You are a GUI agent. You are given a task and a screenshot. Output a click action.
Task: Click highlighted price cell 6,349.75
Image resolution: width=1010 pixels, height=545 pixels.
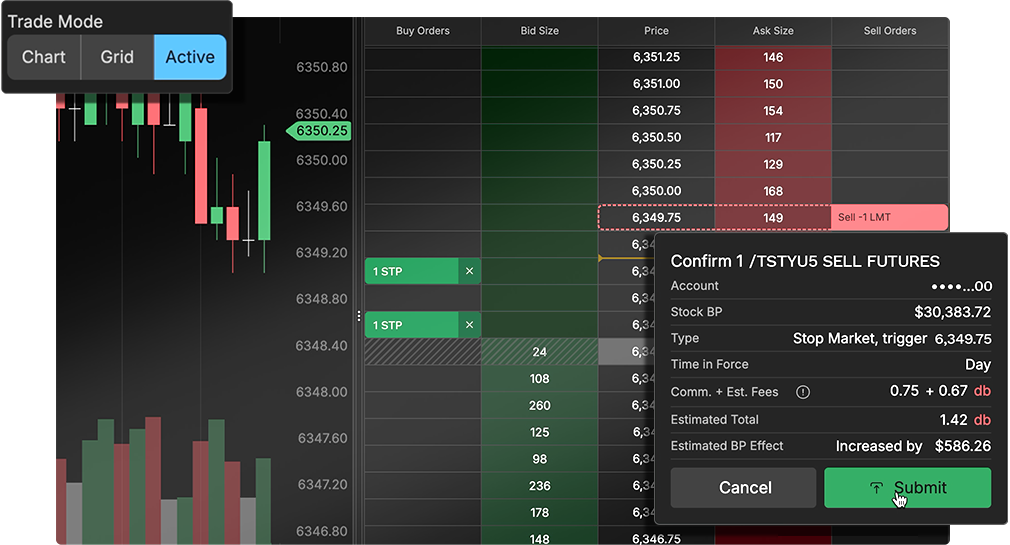click(x=656, y=218)
